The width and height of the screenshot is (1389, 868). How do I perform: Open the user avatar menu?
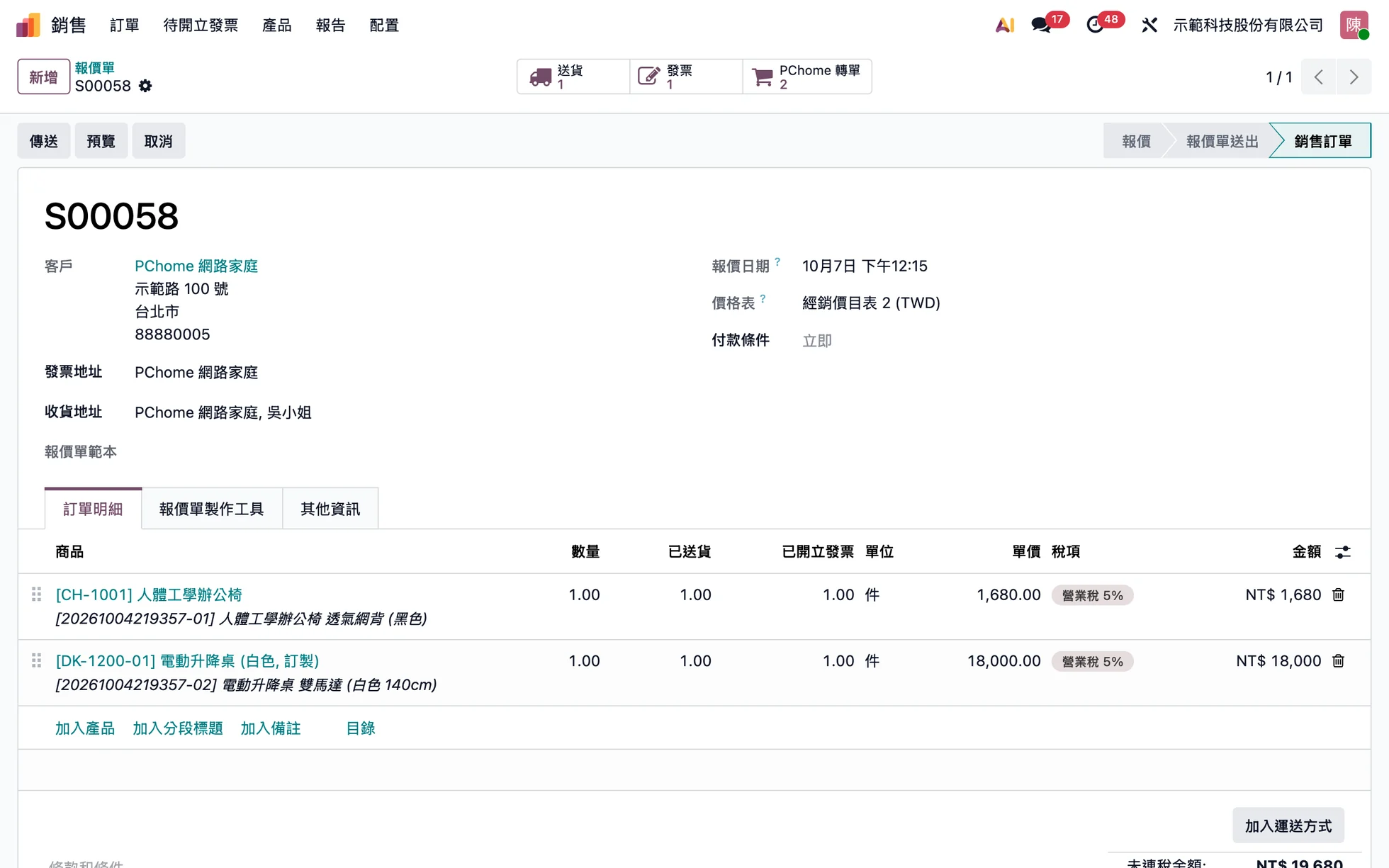(x=1354, y=26)
